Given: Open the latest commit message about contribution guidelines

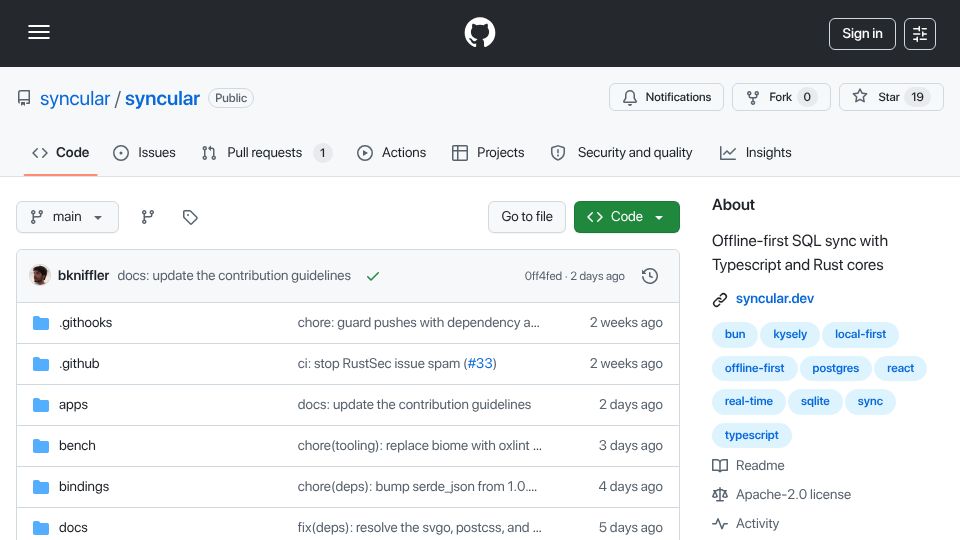Looking at the screenshot, I should coord(234,276).
